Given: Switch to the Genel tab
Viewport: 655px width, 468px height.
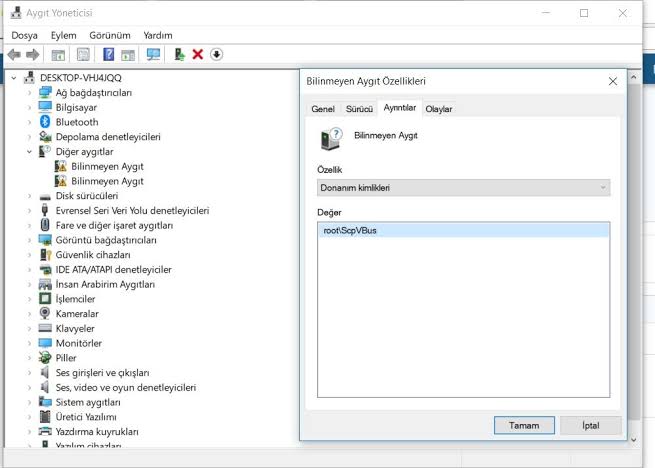Looking at the screenshot, I should 323,109.
